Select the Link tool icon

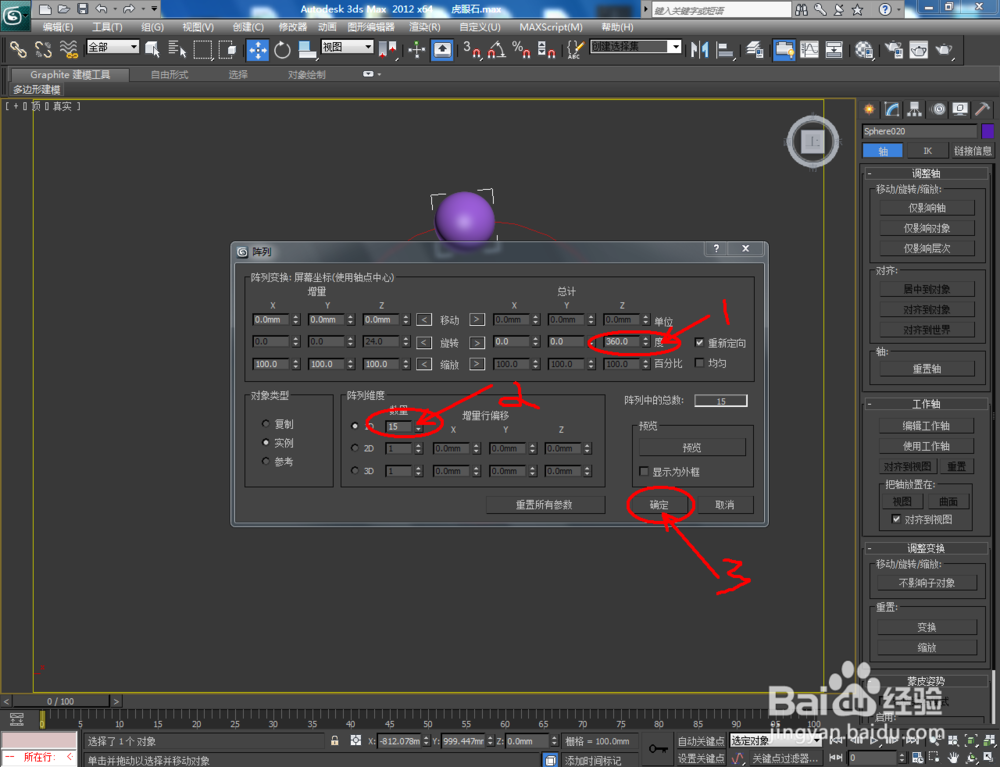18,49
